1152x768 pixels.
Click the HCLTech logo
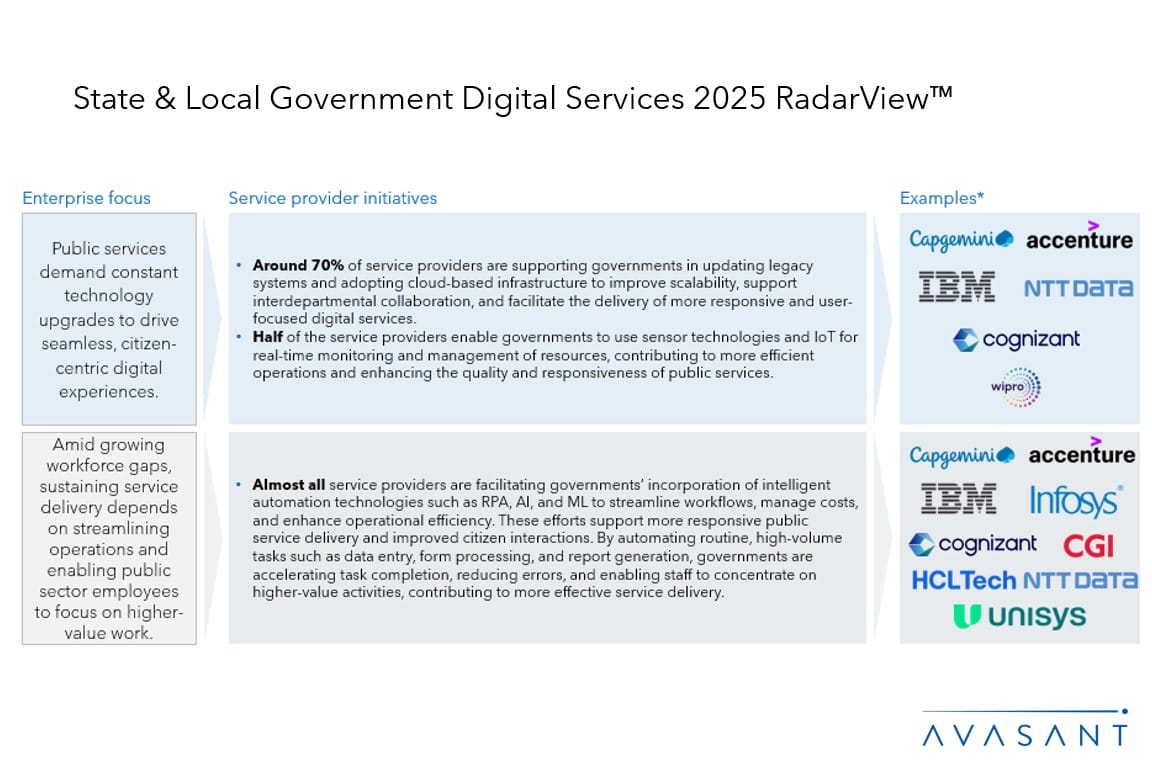point(963,580)
